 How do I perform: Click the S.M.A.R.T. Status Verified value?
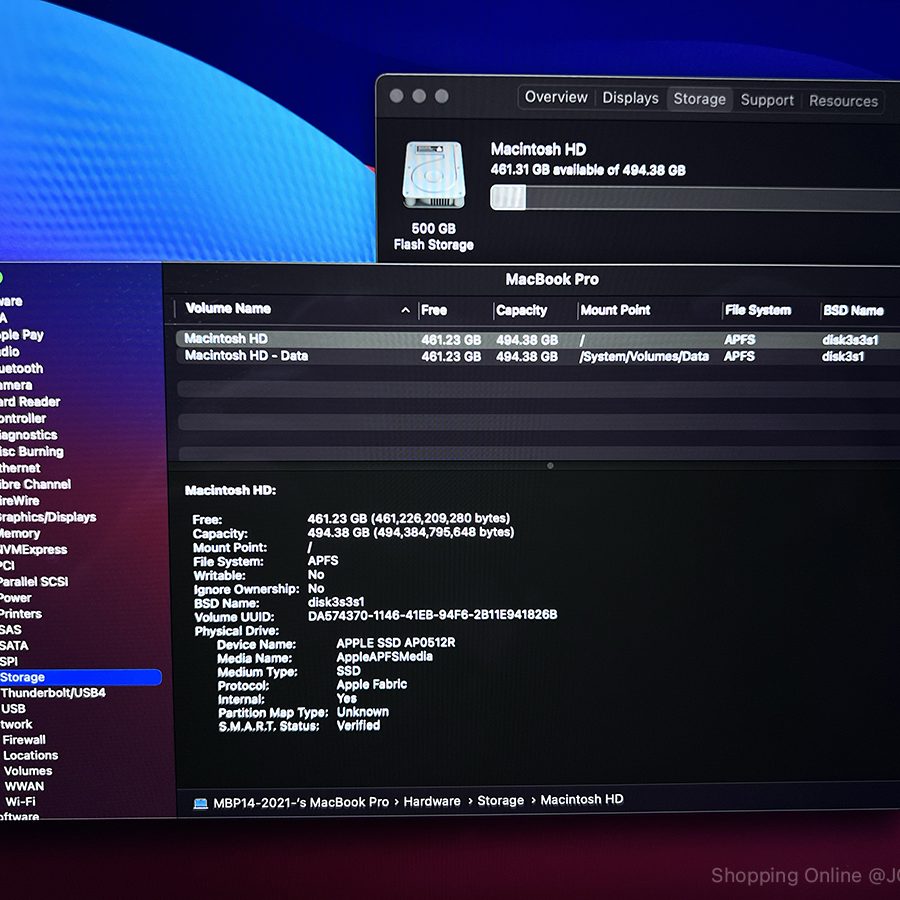pos(358,726)
